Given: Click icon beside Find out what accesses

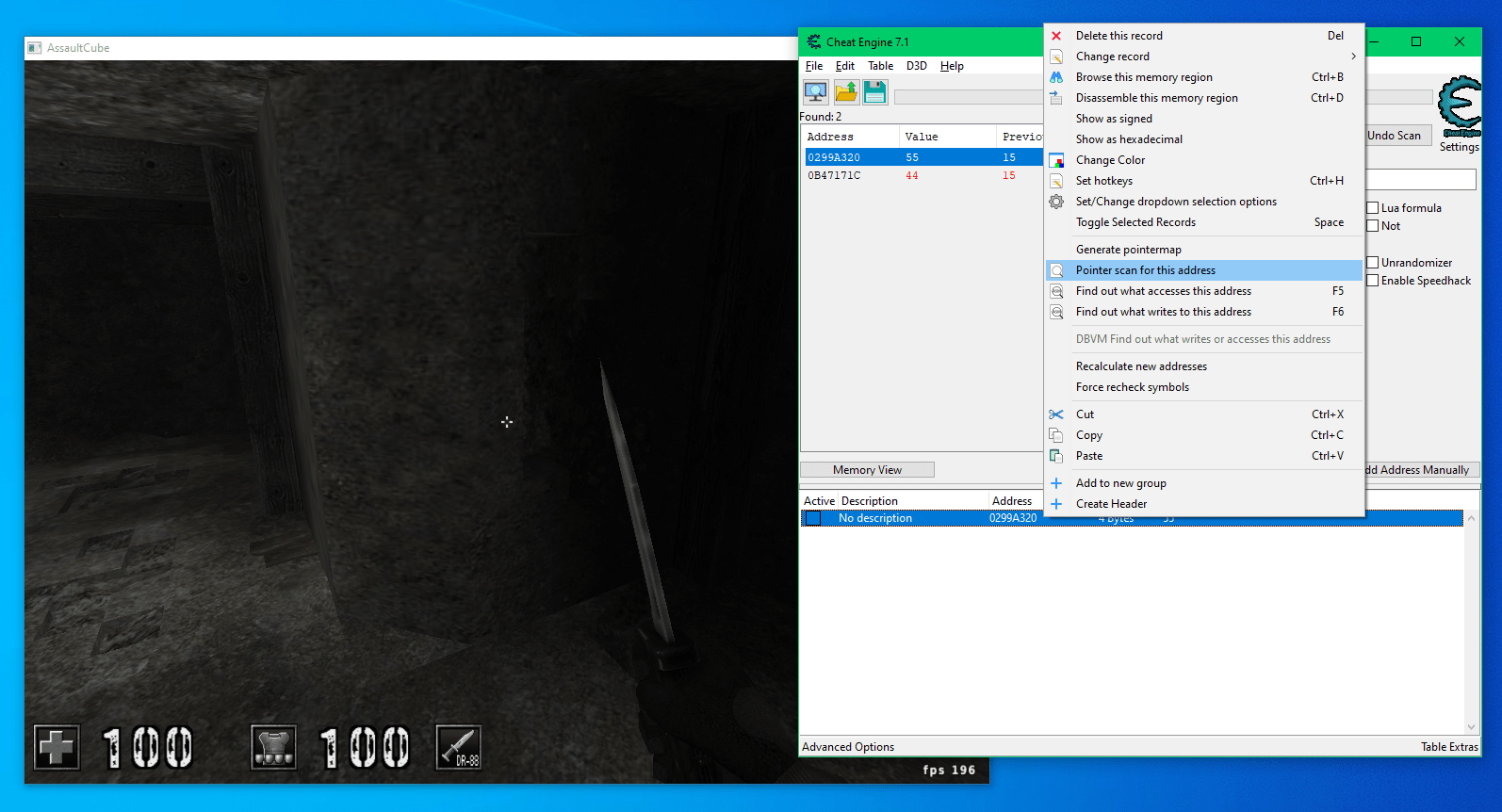Looking at the screenshot, I should [1056, 291].
